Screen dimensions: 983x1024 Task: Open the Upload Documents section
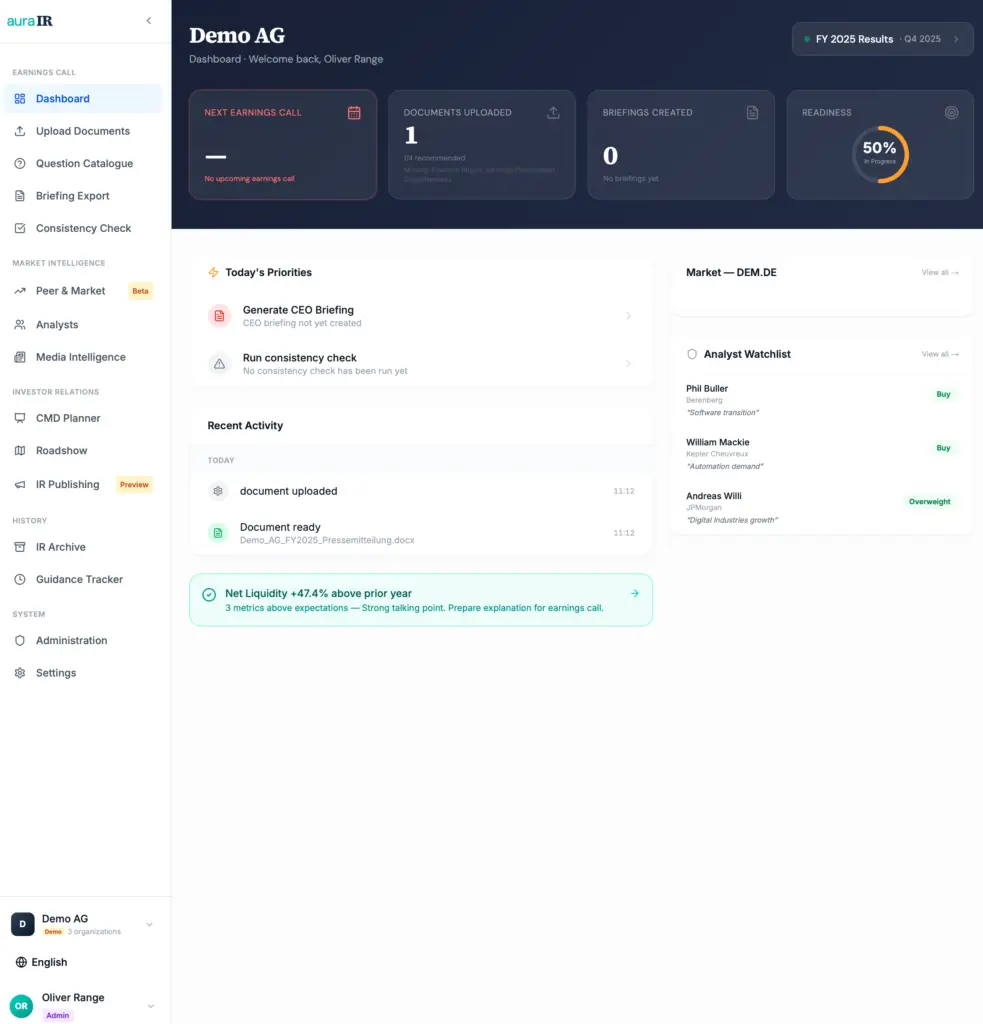point(85,131)
